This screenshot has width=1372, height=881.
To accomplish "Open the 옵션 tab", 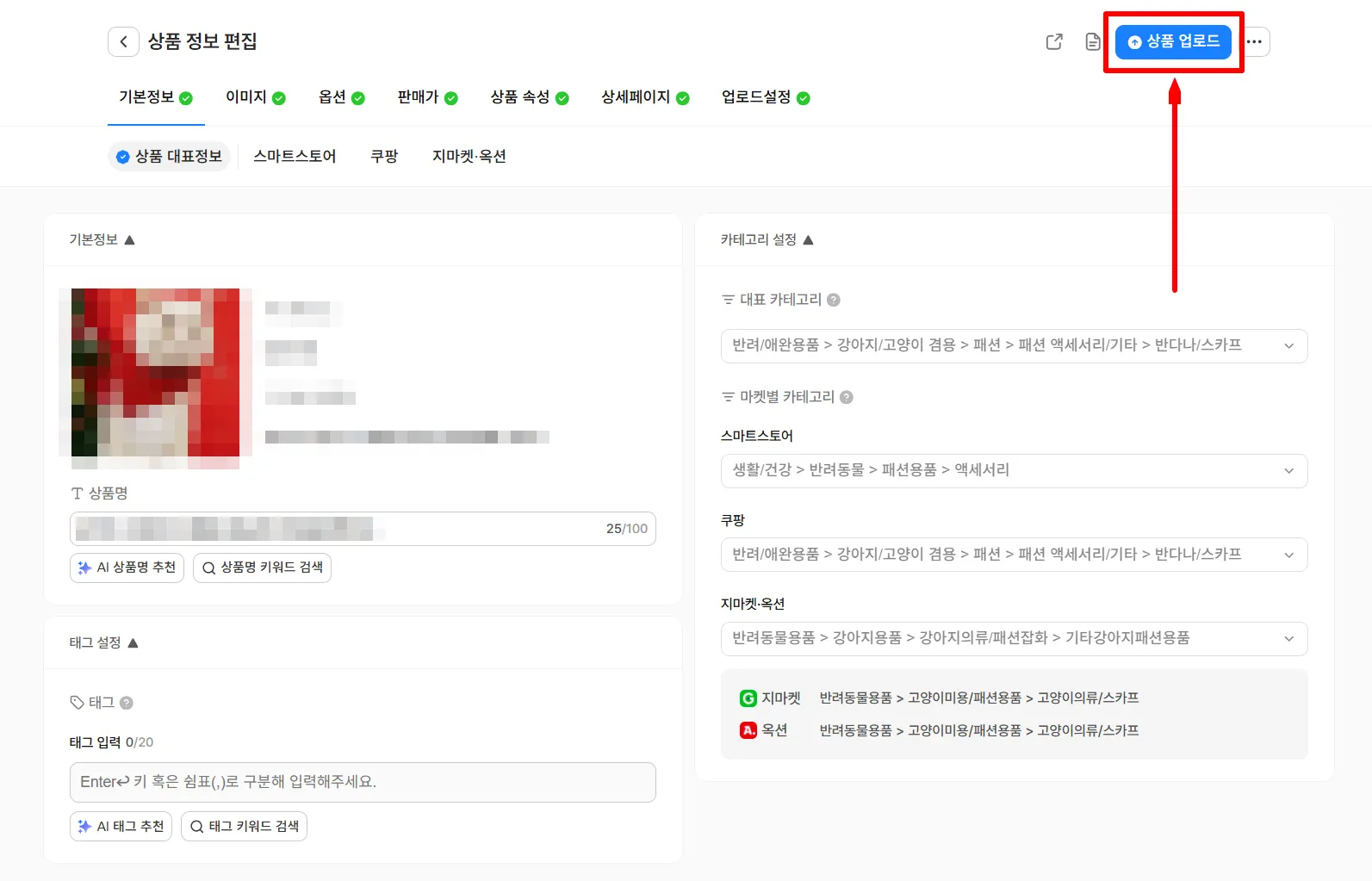I will pos(342,97).
